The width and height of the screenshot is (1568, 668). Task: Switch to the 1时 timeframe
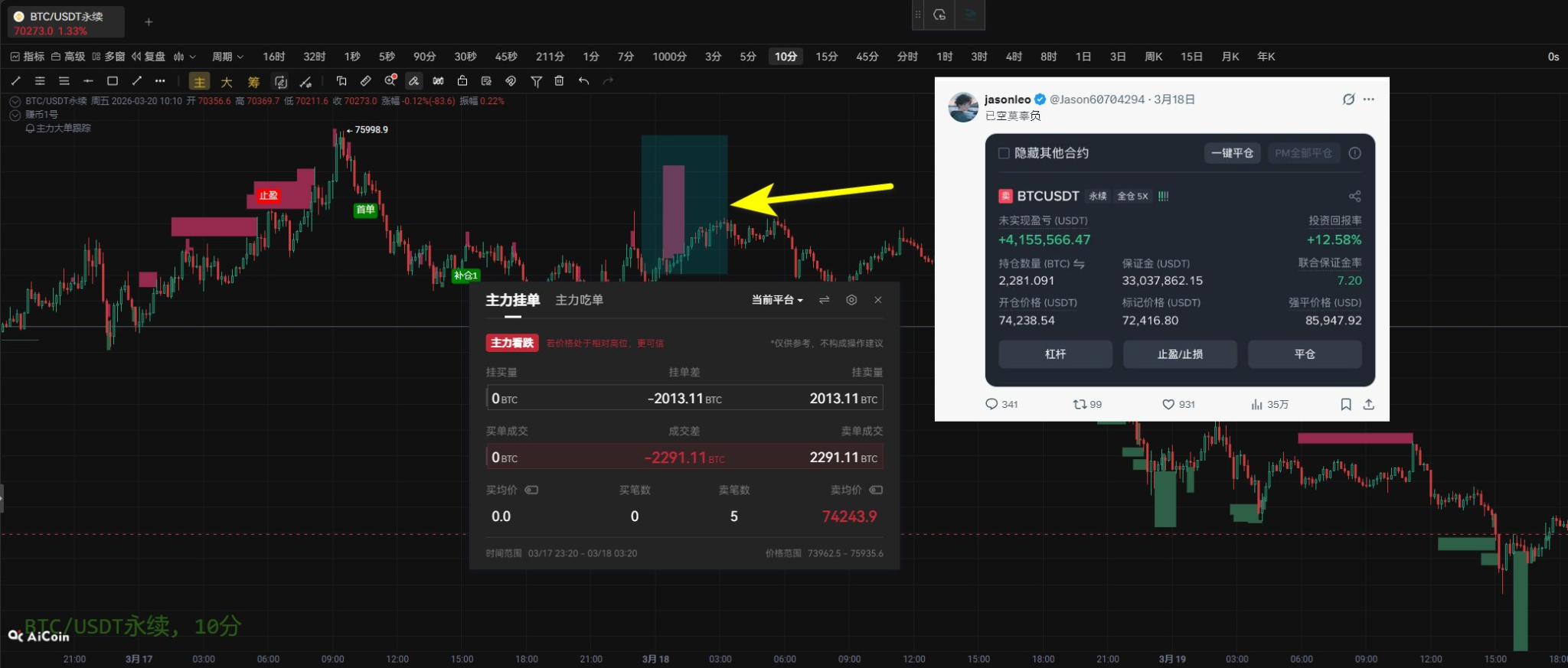tap(945, 57)
